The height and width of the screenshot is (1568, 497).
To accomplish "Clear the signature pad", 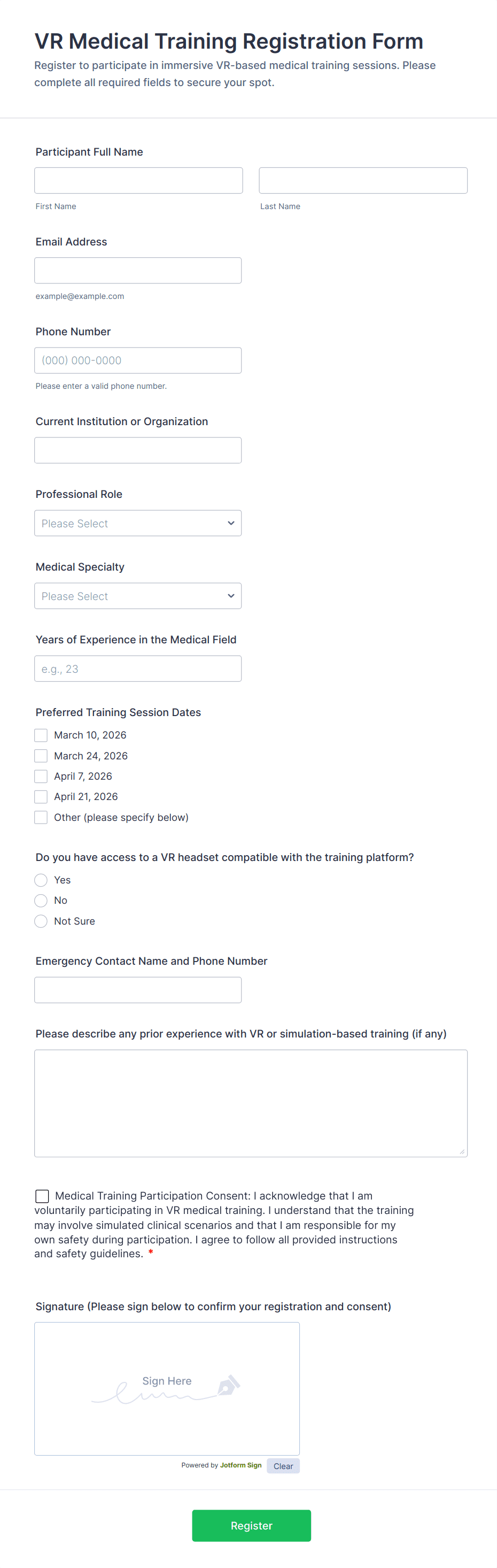I will [x=283, y=1466].
